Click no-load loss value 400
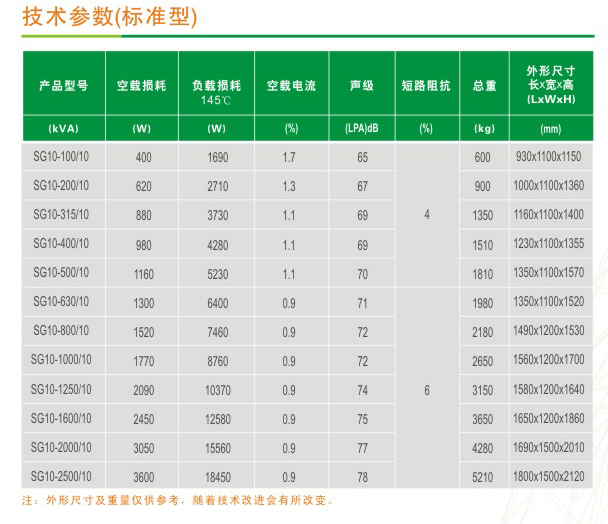Image resolution: width=608 pixels, height=524 pixels. coord(143,157)
